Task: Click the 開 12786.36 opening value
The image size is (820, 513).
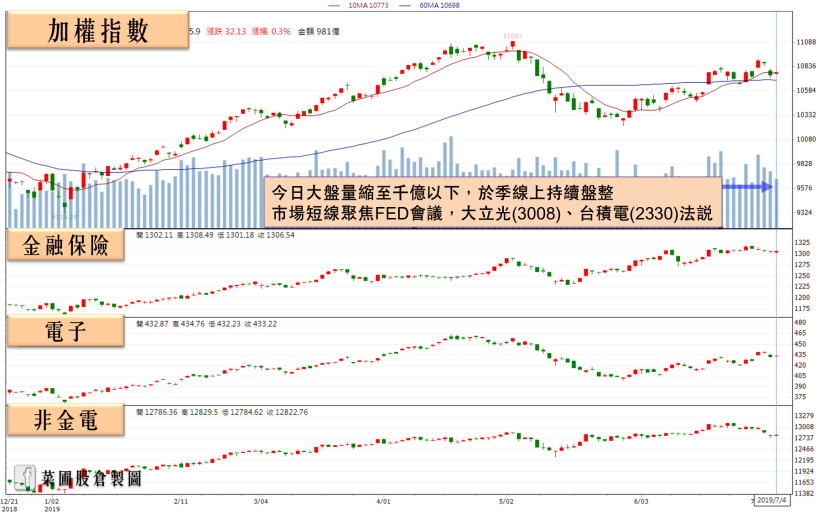Action: [x=157, y=412]
